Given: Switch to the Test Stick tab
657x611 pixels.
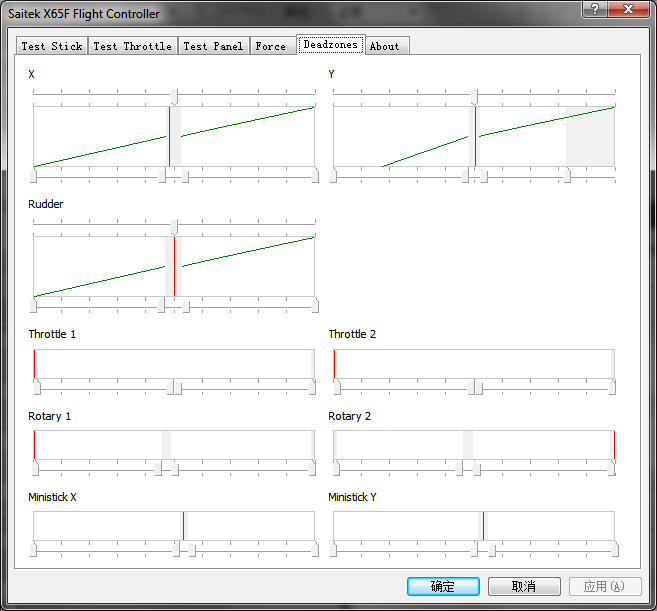Looking at the screenshot, I should pyautogui.click(x=52, y=46).
